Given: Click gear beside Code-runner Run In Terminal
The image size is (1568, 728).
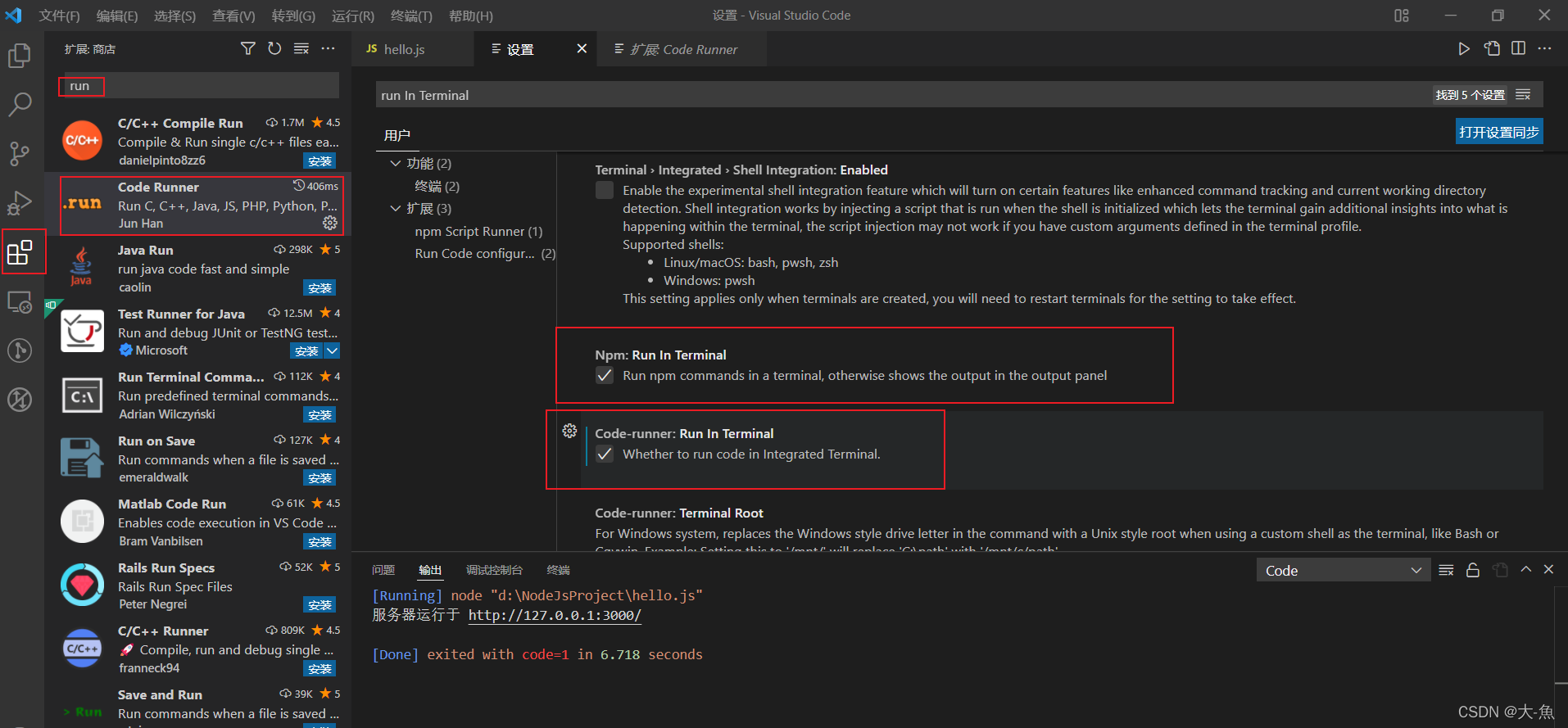Looking at the screenshot, I should click(x=569, y=432).
